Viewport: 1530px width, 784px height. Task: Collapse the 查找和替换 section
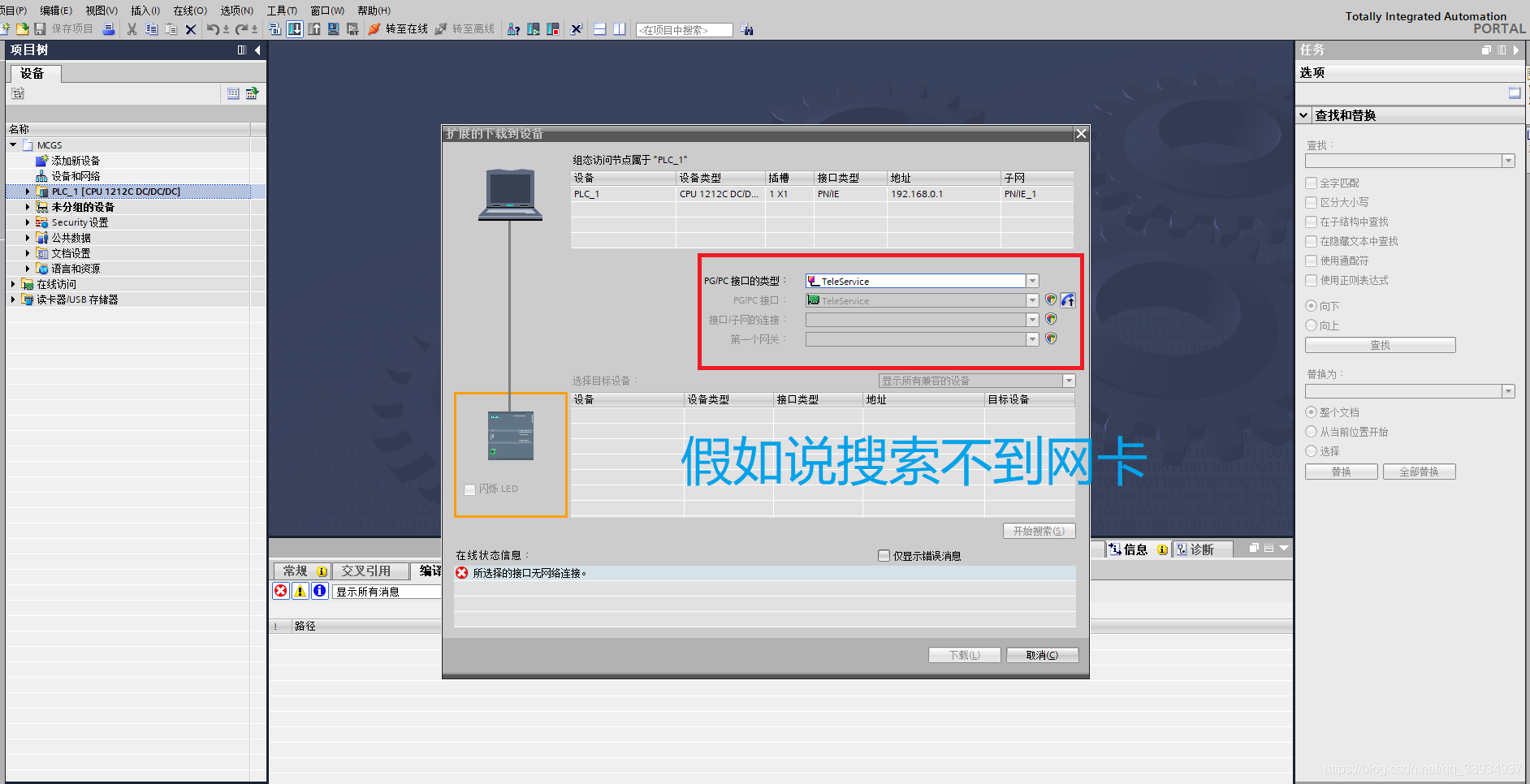(1303, 115)
